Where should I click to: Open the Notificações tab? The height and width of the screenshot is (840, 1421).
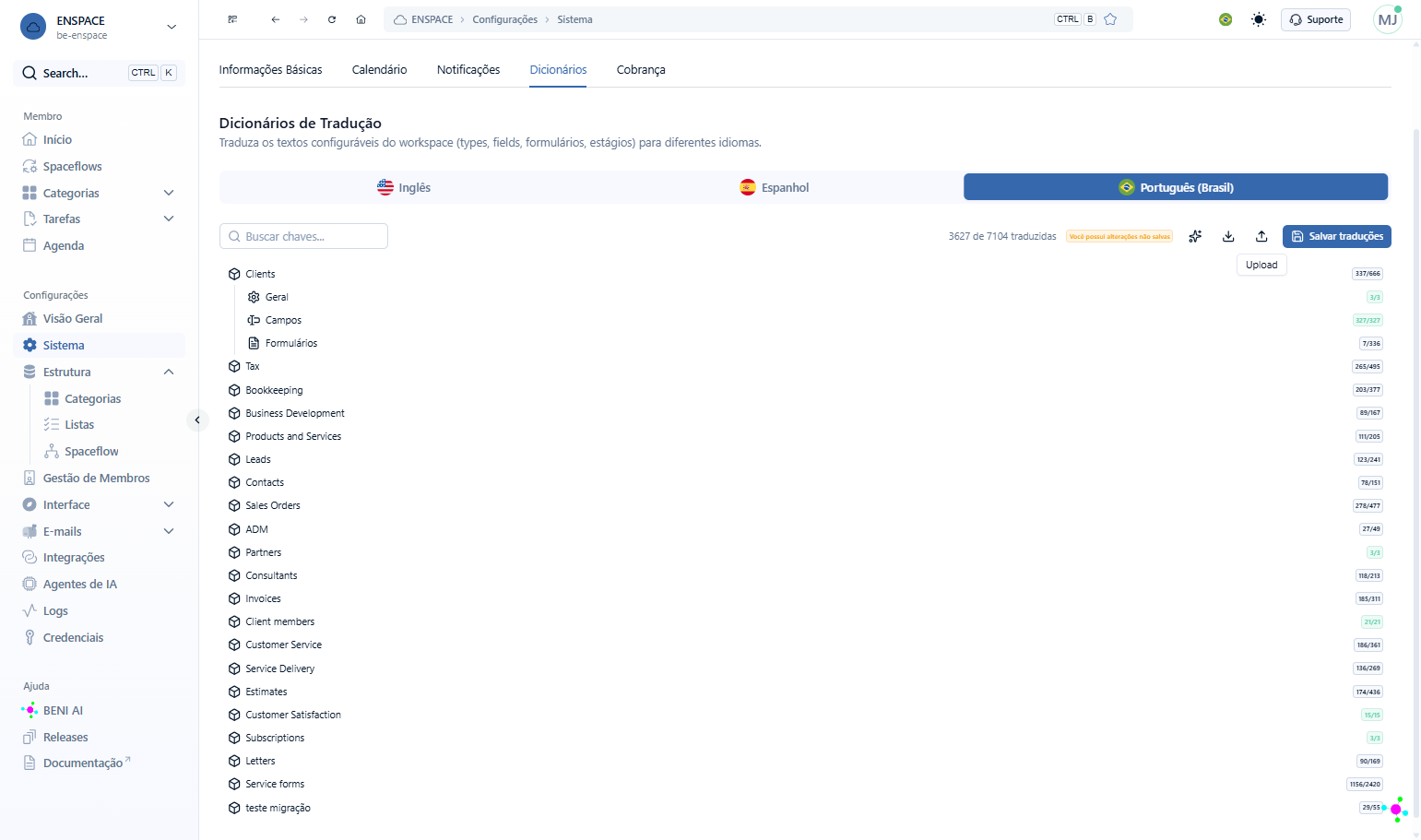tap(468, 70)
